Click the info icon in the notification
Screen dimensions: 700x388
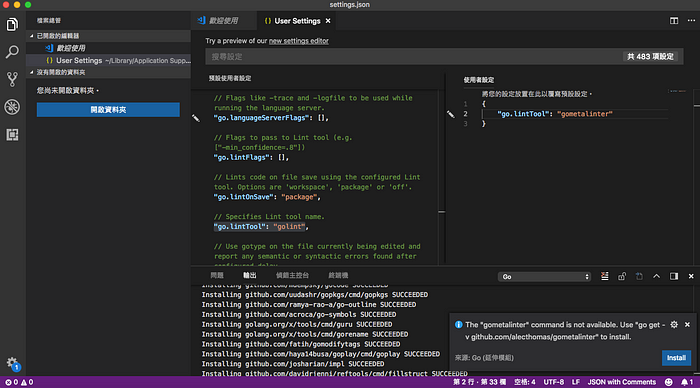(x=458, y=325)
